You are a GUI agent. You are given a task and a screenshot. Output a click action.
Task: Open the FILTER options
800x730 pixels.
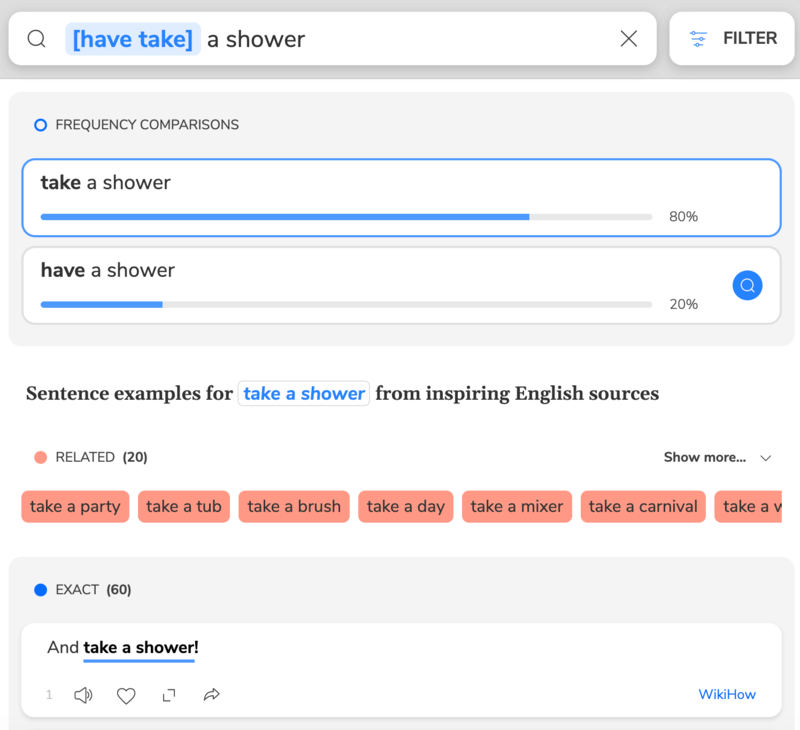coord(733,39)
